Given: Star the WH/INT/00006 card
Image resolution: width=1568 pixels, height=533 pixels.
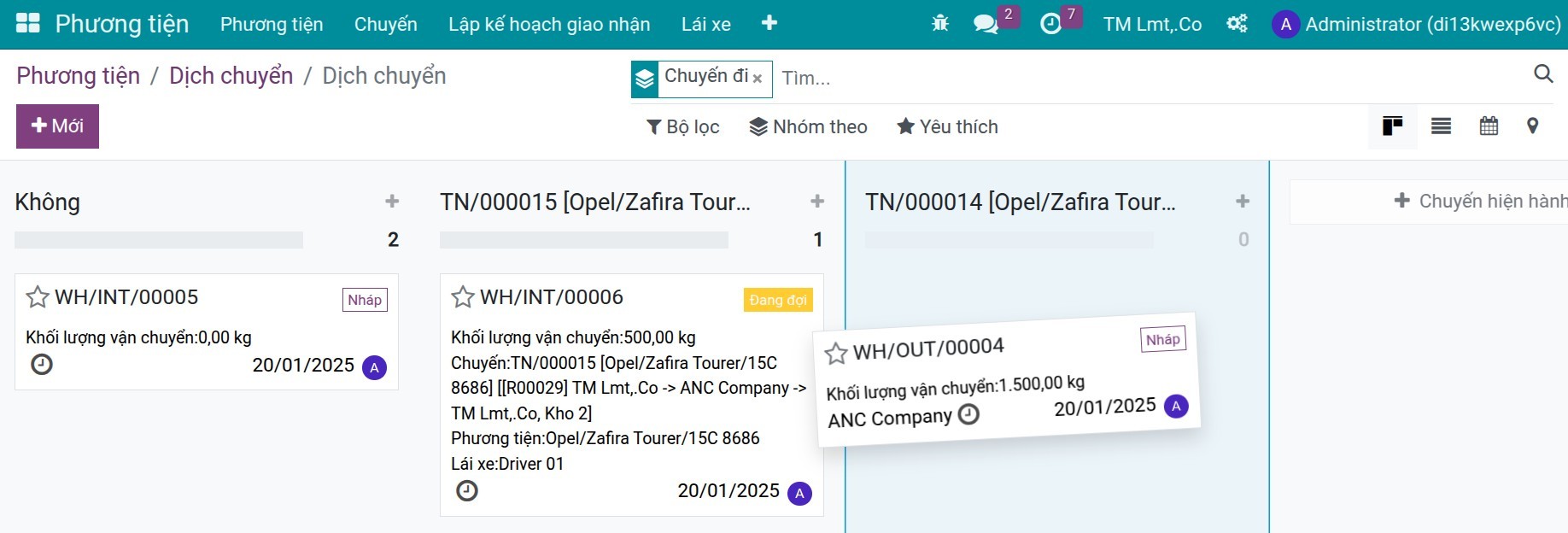Looking at the screenshot, I should point(463,297).
